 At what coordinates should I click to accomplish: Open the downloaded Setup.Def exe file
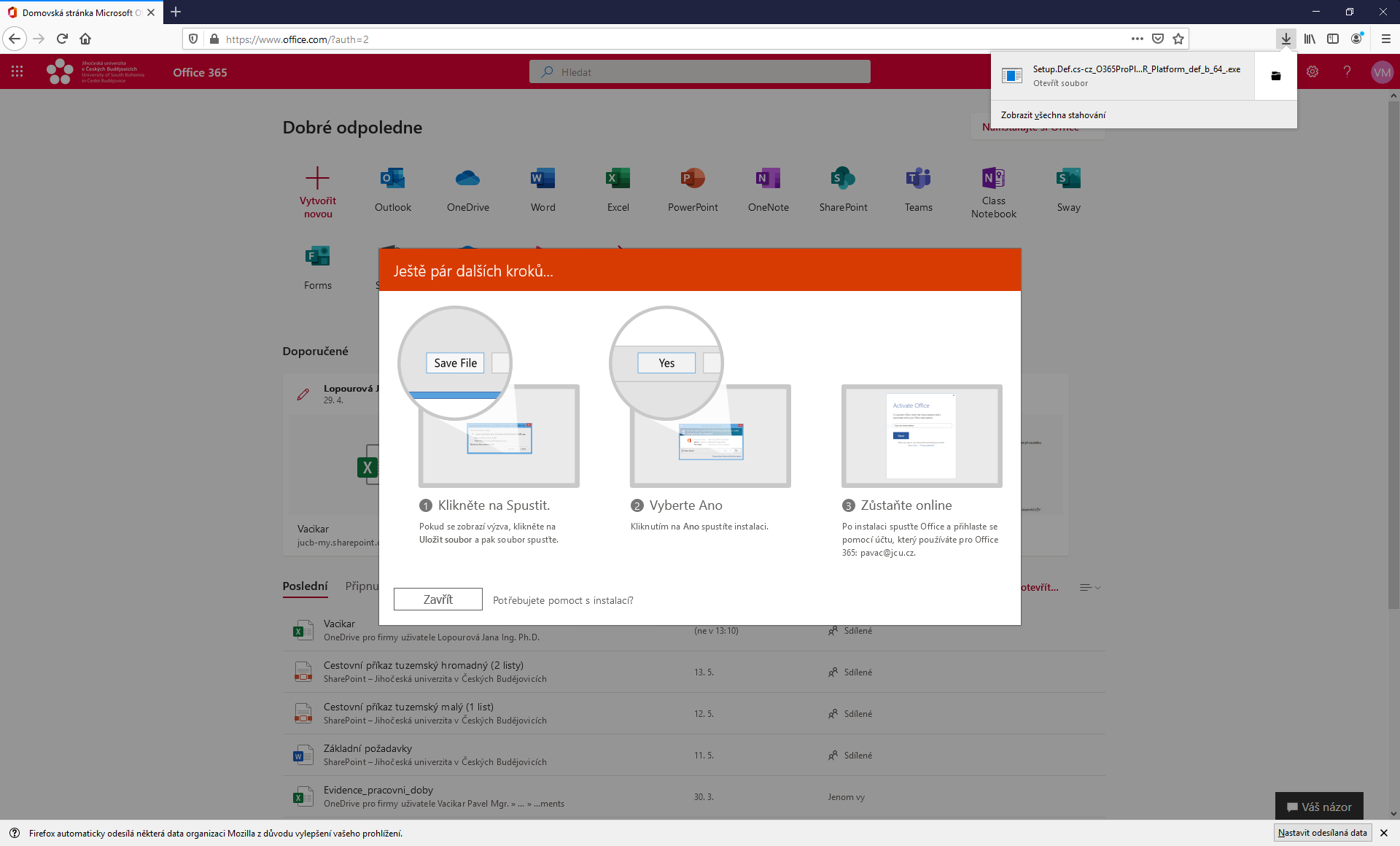click(1123, 76)
